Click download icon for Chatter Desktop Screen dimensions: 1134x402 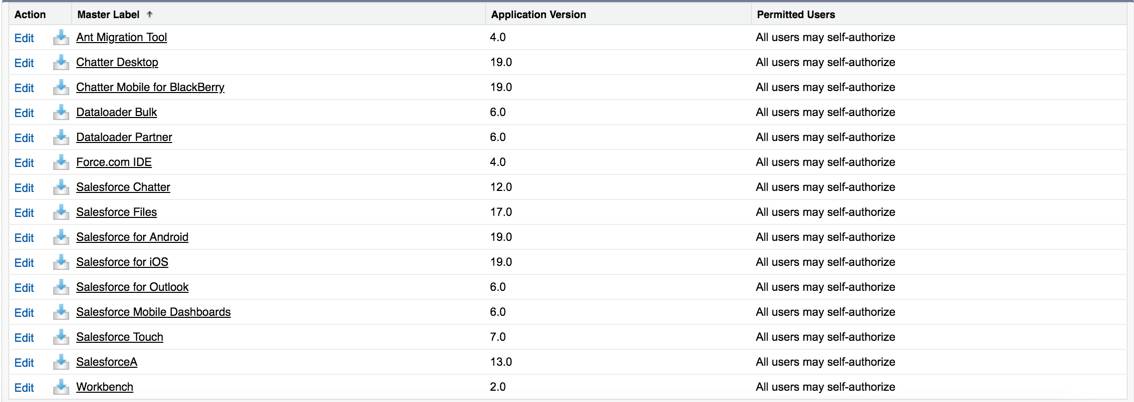(61, 62)
